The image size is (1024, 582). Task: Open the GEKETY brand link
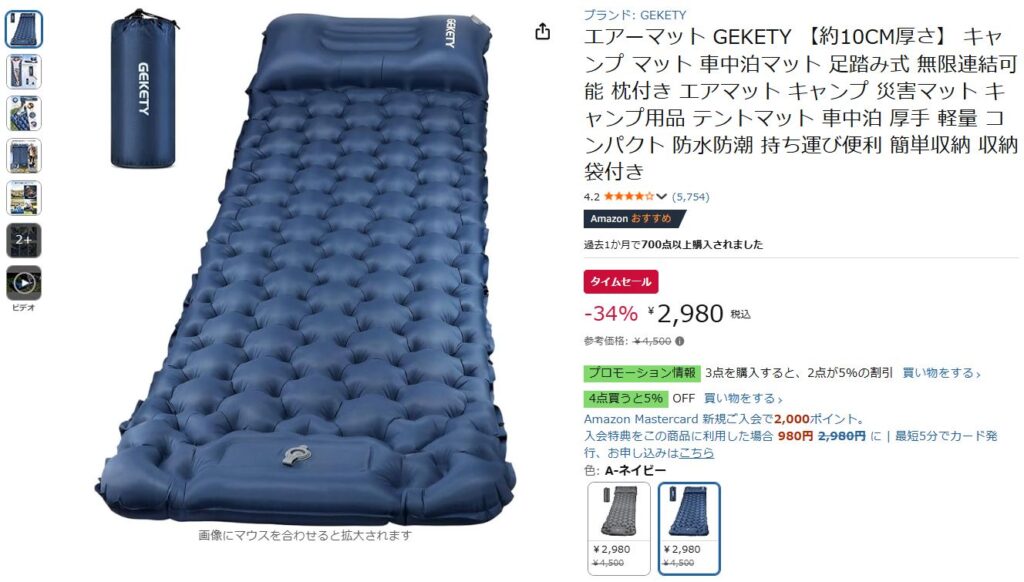pos(635,14)
